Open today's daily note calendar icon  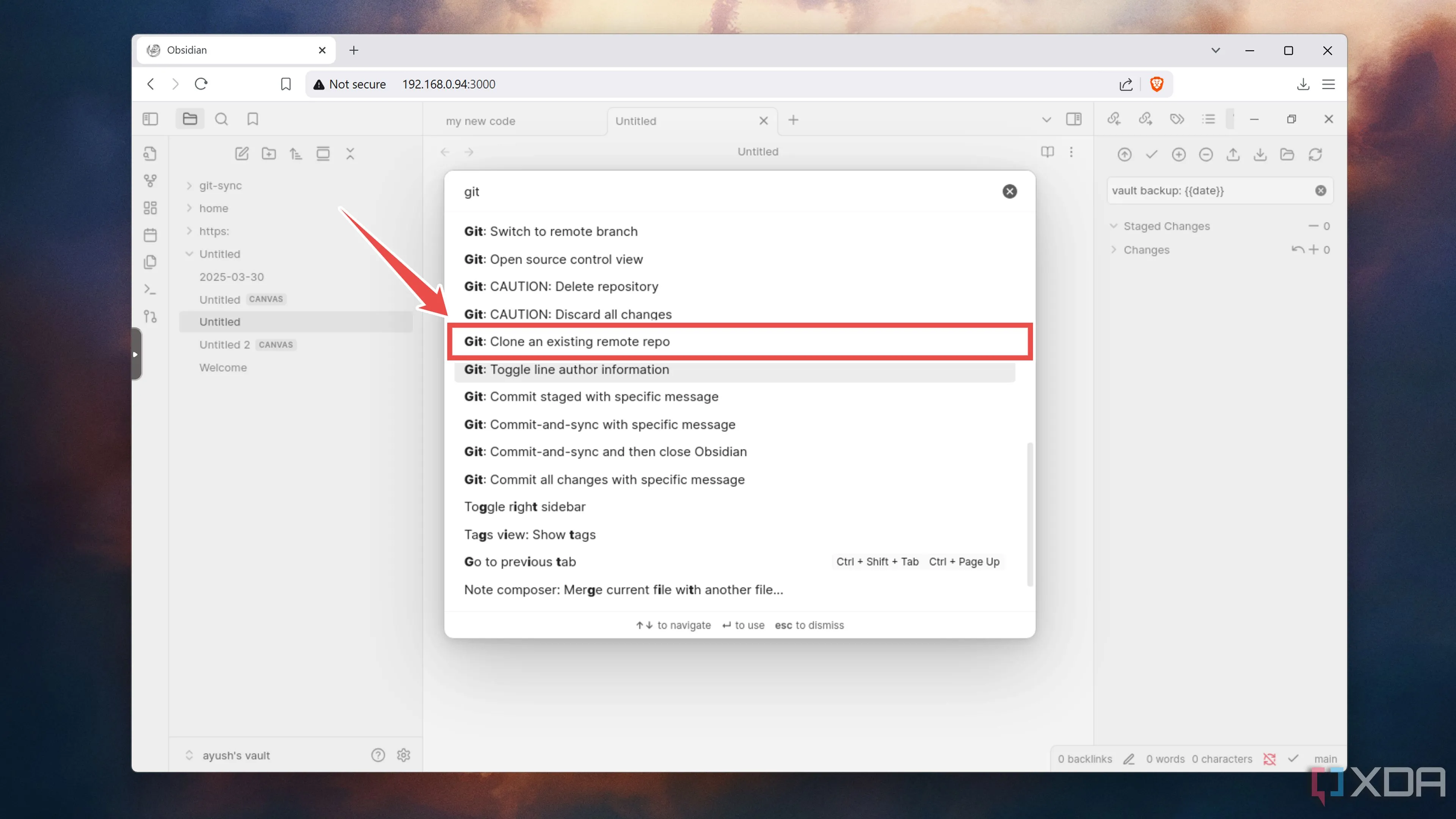(x=150, y=235)
